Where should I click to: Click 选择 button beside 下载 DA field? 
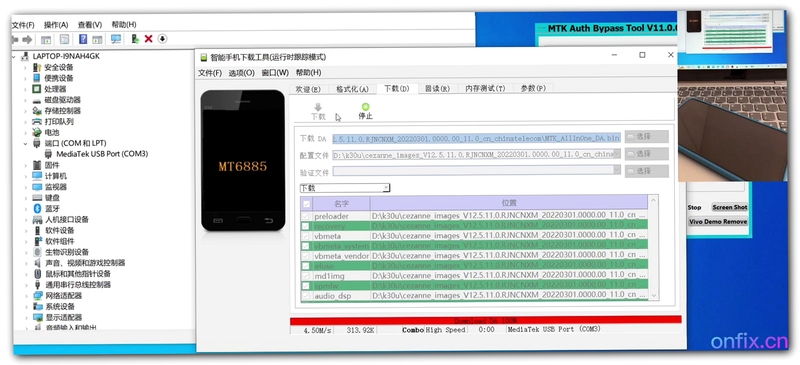coord(646,137)
